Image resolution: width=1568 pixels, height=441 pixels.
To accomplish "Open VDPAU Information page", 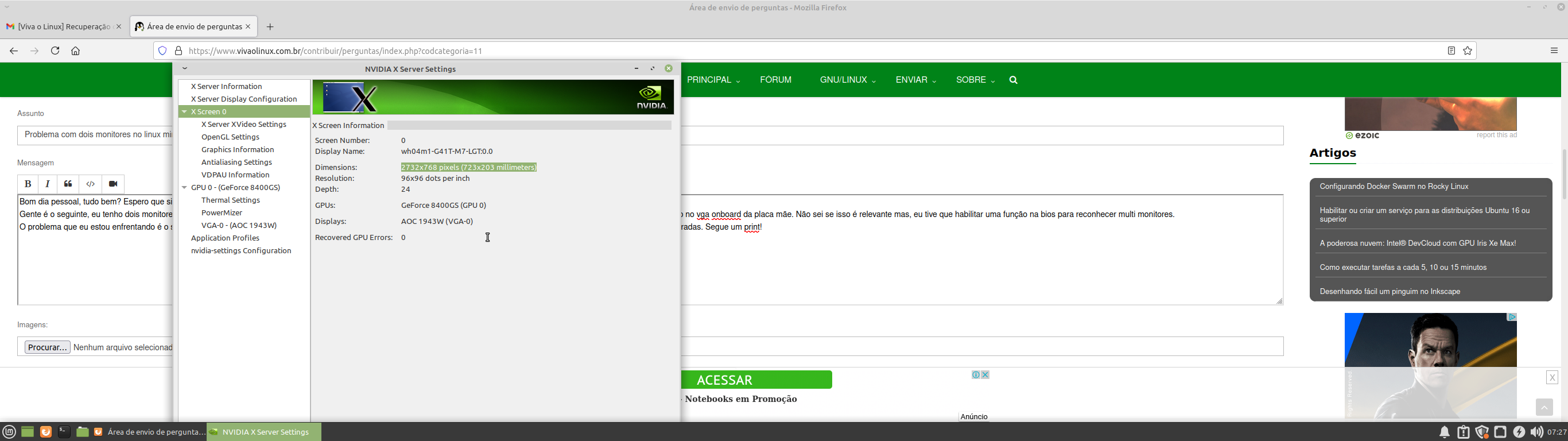I will pyautogui.click(x=235, y=175).
